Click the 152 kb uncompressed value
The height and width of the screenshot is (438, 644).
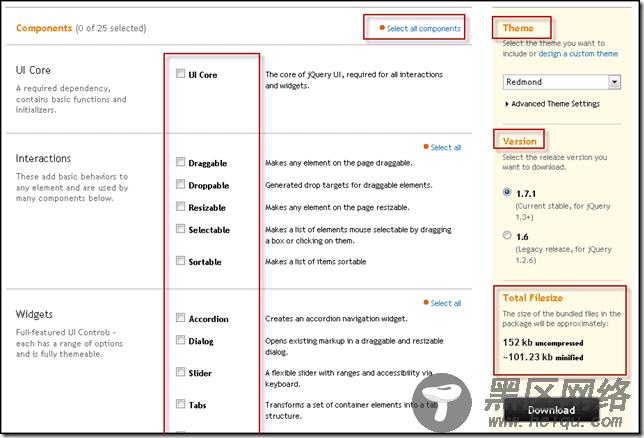543,342
